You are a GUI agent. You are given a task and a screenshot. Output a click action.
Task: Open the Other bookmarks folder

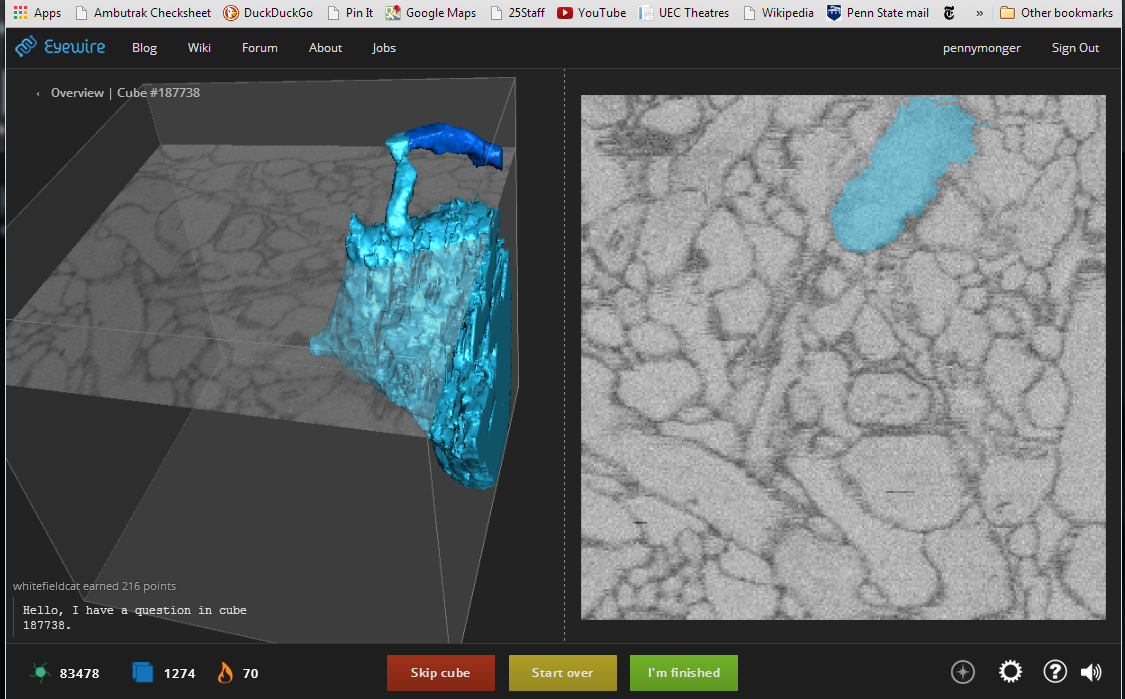coord(1056,13)
